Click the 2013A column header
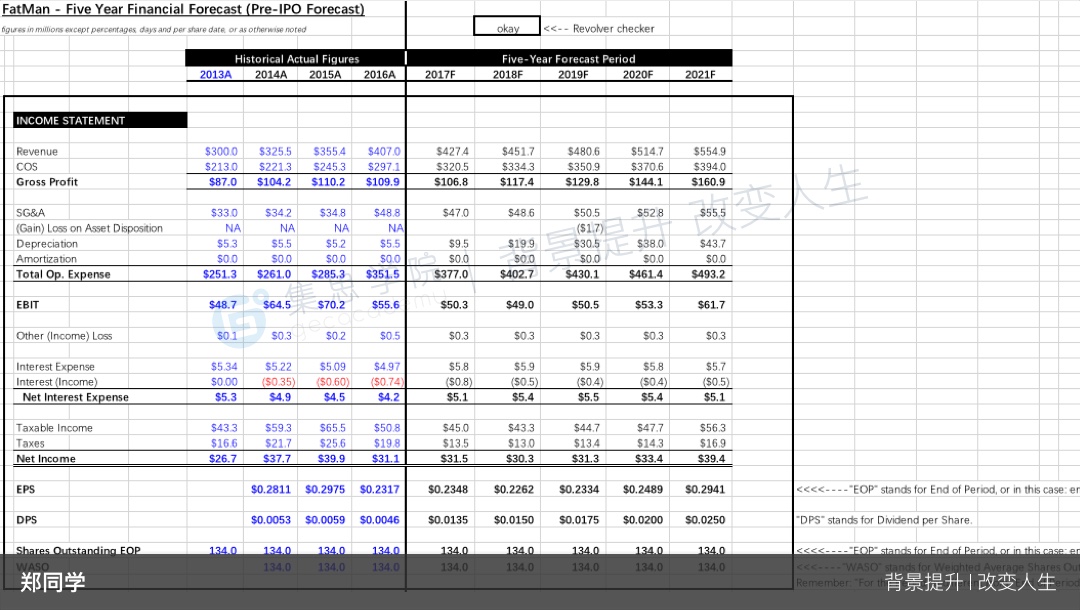 [x=216, y=74]
